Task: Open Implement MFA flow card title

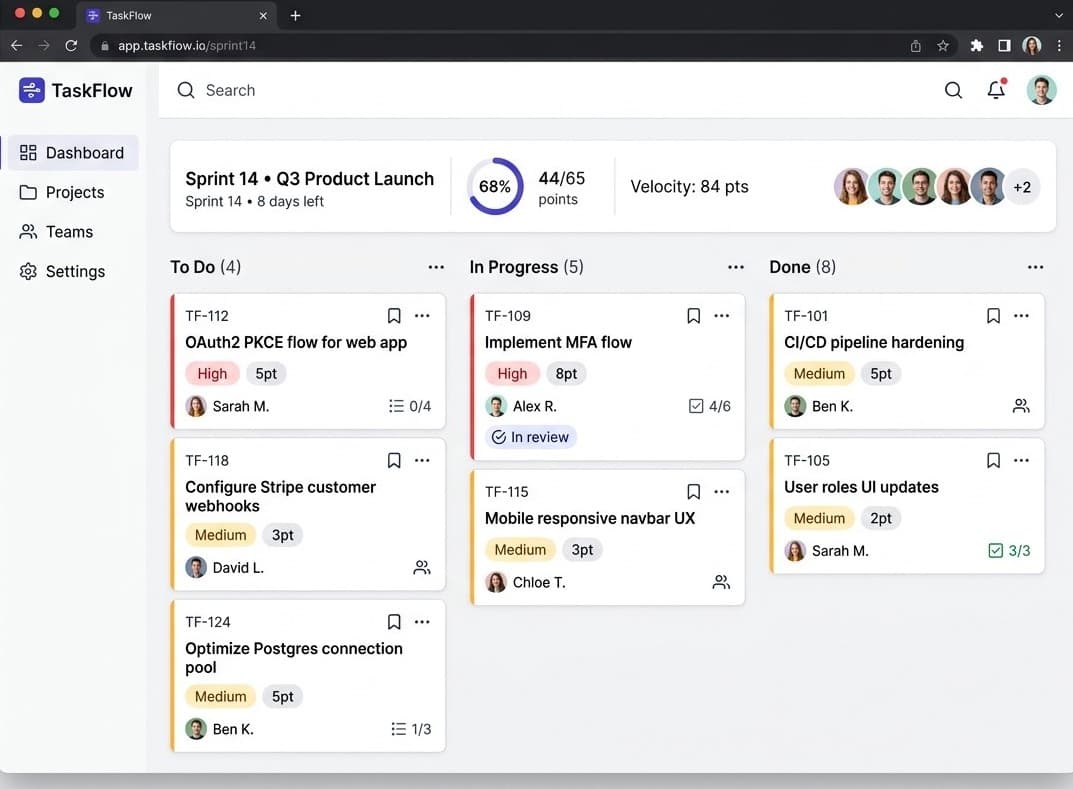Action: [558, 342]
